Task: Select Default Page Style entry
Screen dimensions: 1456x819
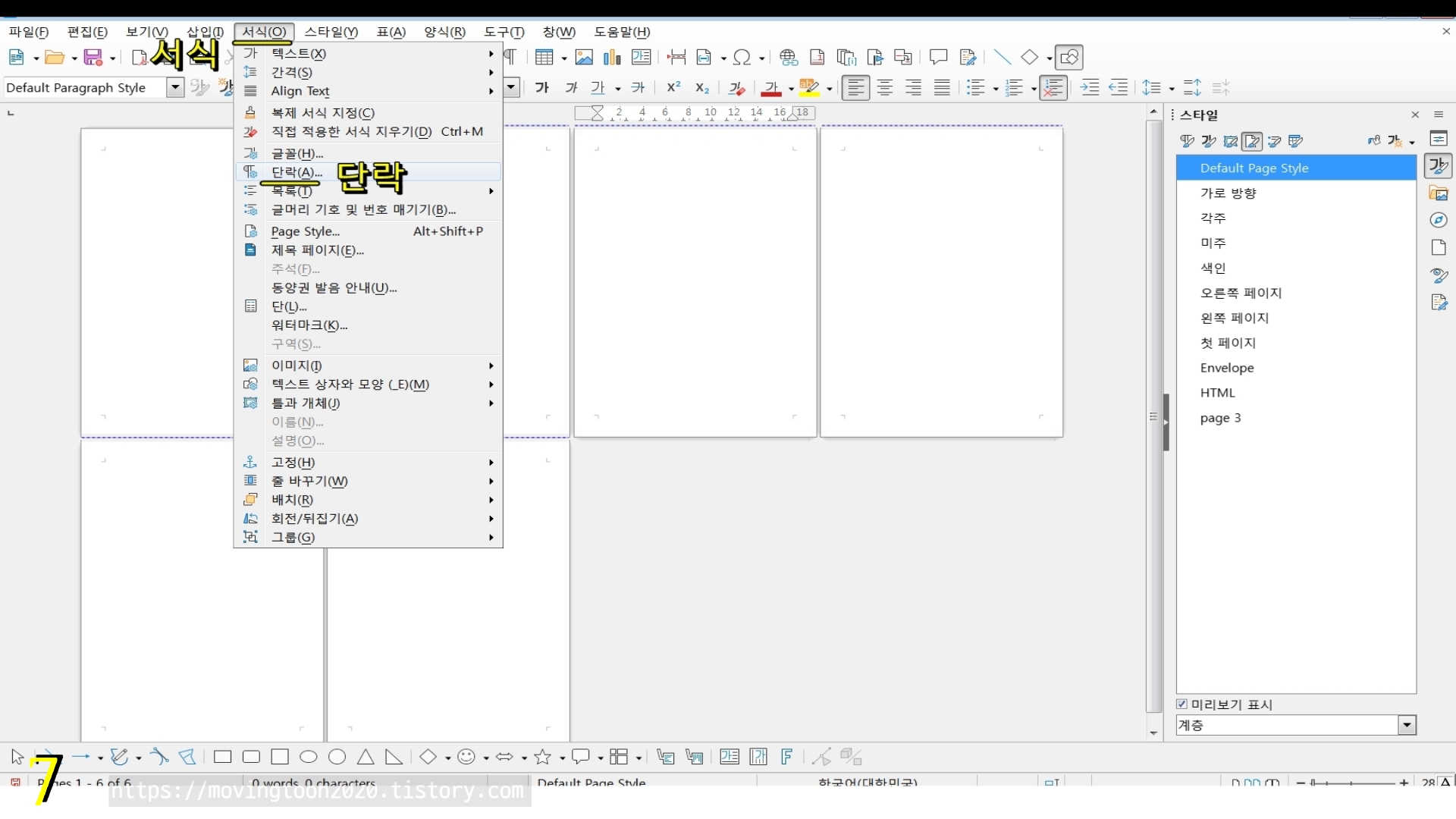Action: pos(1296,168)
